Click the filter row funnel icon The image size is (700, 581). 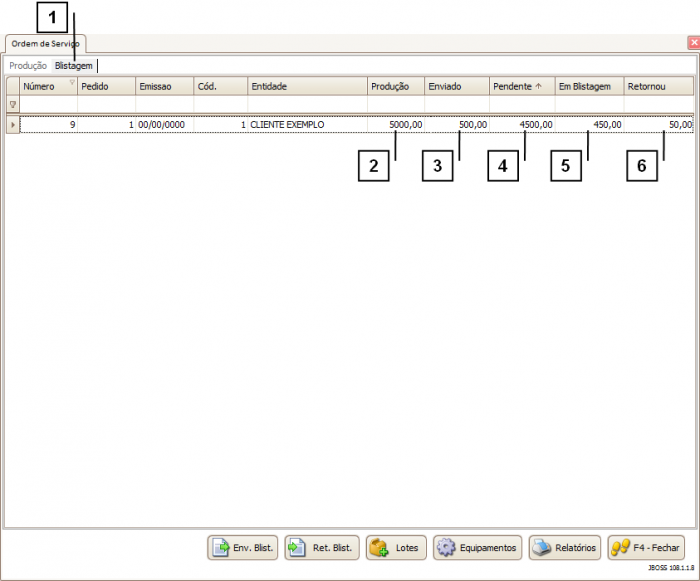coord(12,104)
